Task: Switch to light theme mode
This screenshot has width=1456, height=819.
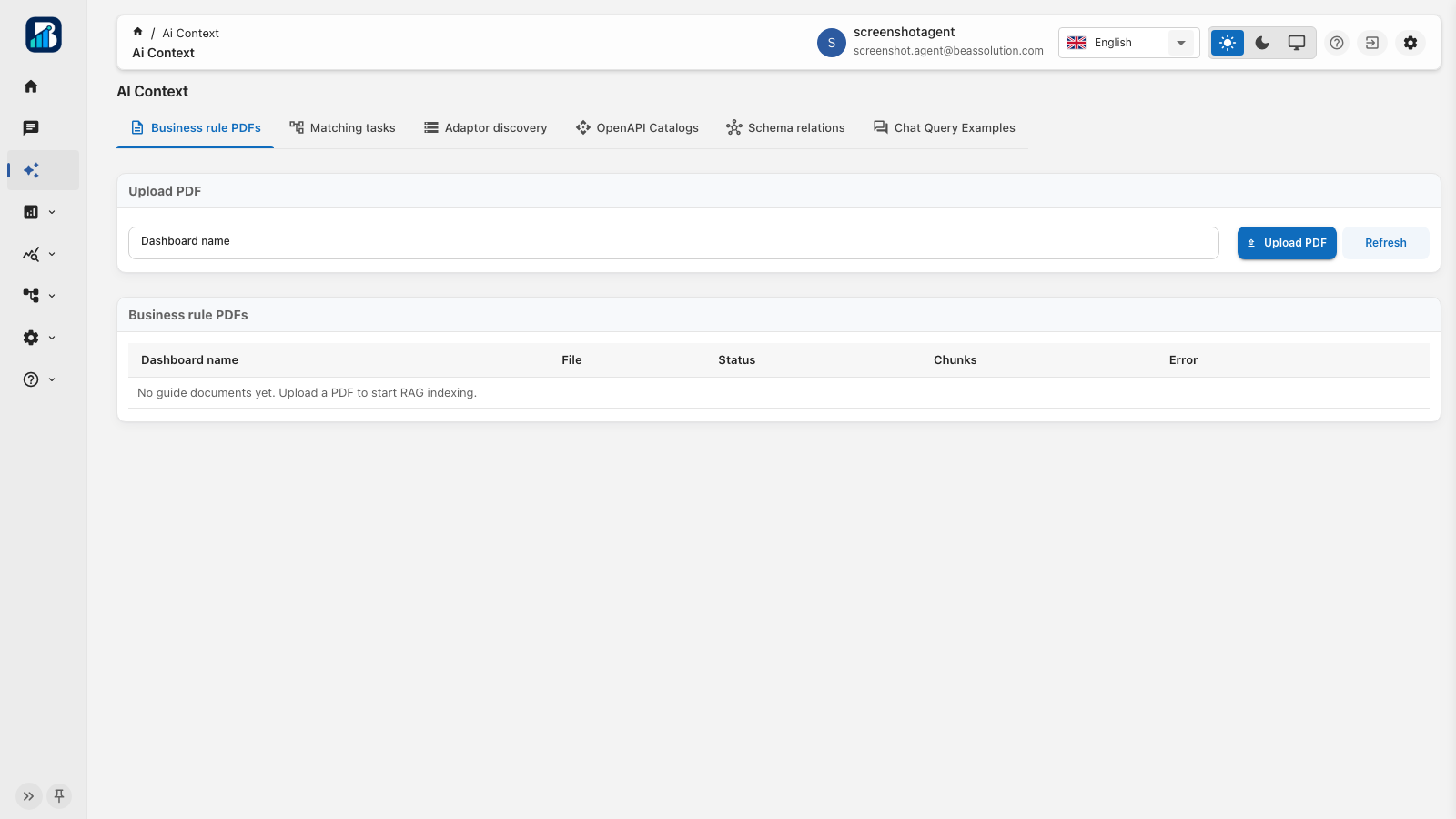Action: pos(1228,43)
